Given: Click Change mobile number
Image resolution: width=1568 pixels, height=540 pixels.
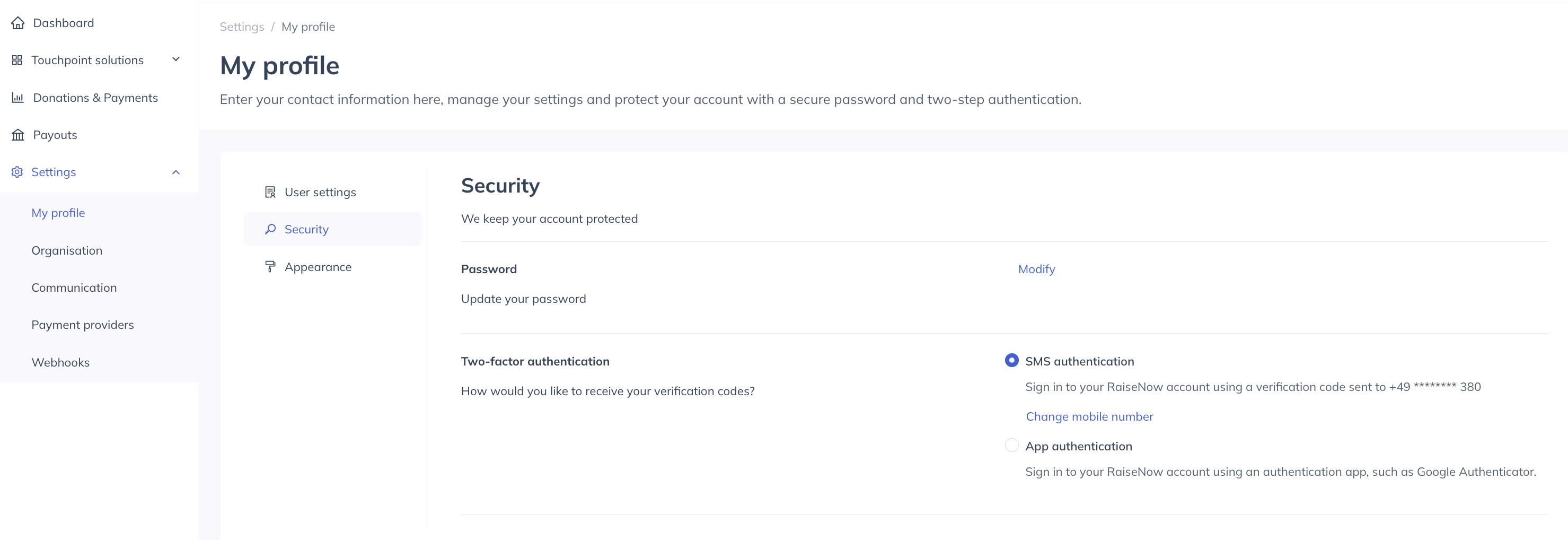Looking at the screenshot, I should (1089, 416).
